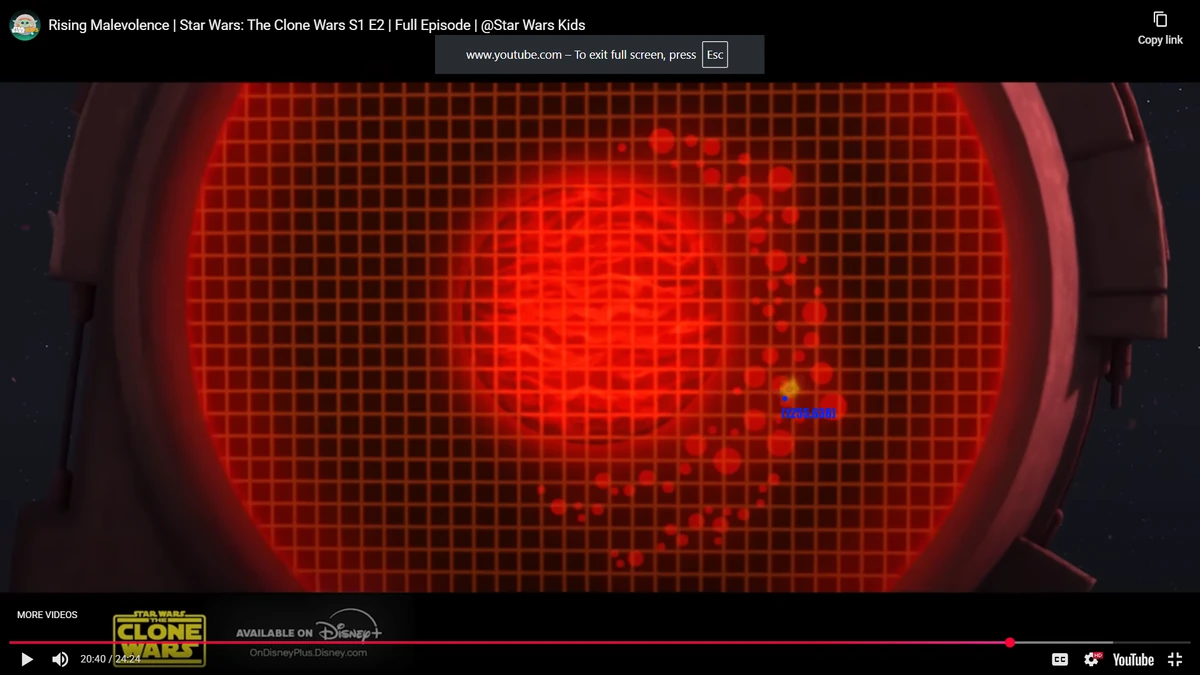Open the Rising Malevolence video title
Viewport: 1200px width, 675px height.
point(317,25)
